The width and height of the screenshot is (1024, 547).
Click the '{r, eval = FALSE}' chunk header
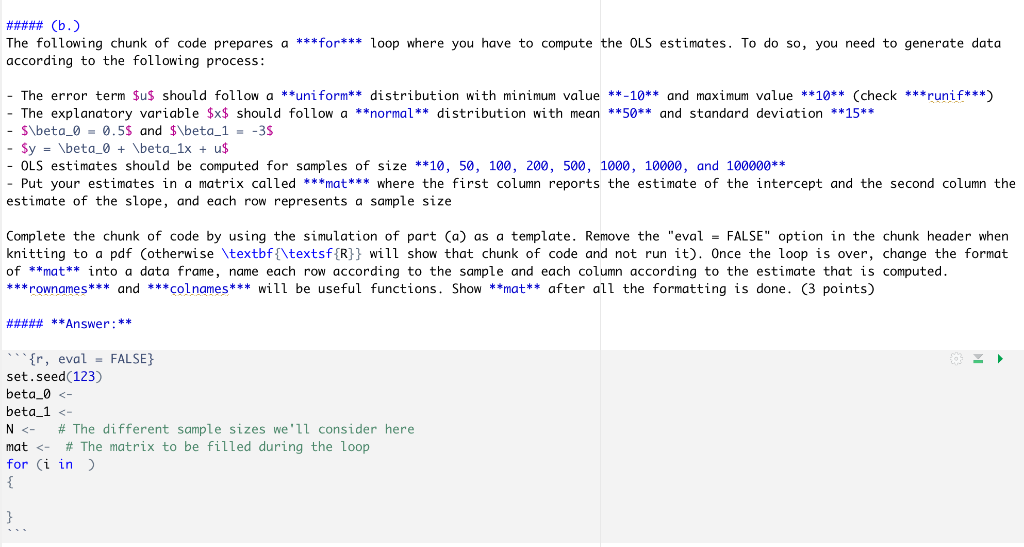(91, 359)
